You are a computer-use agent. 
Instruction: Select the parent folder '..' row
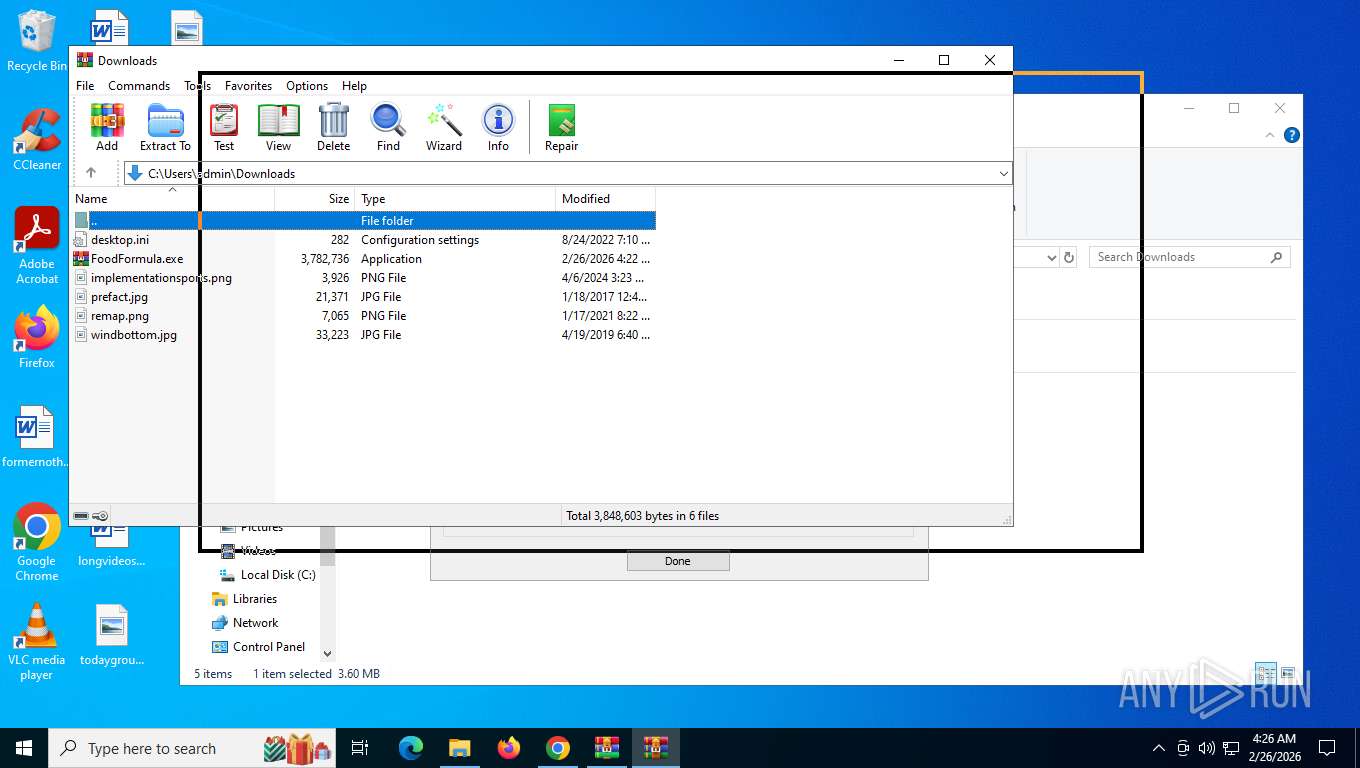363,221
